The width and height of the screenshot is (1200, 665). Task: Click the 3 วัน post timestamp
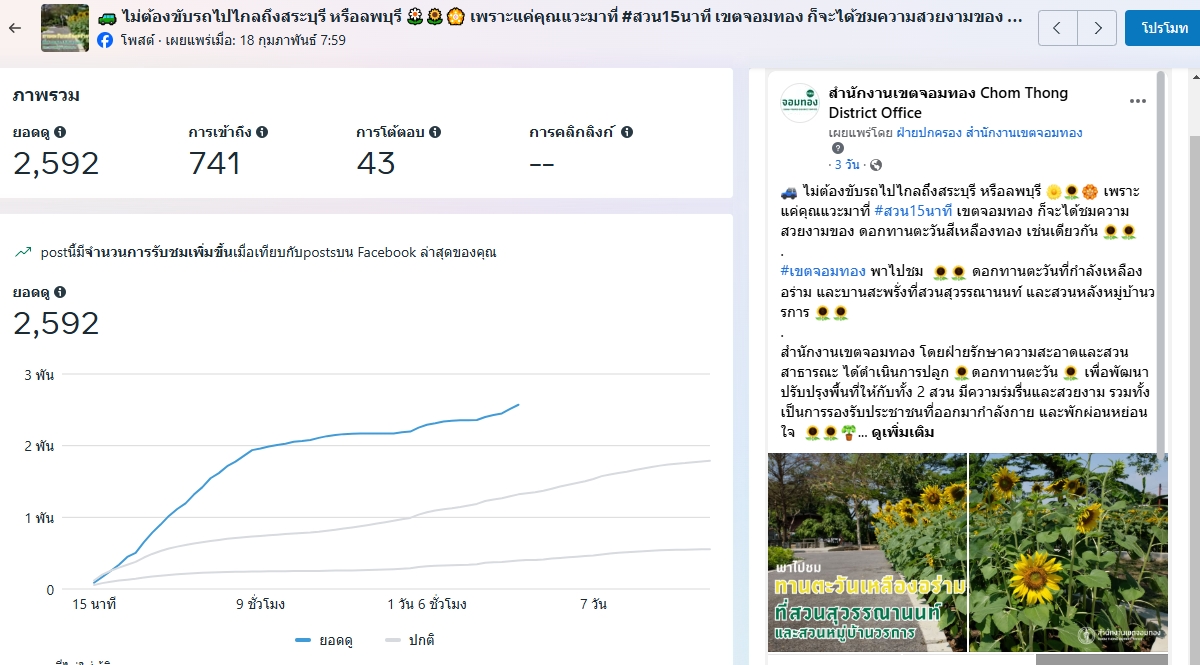point(846,164)
